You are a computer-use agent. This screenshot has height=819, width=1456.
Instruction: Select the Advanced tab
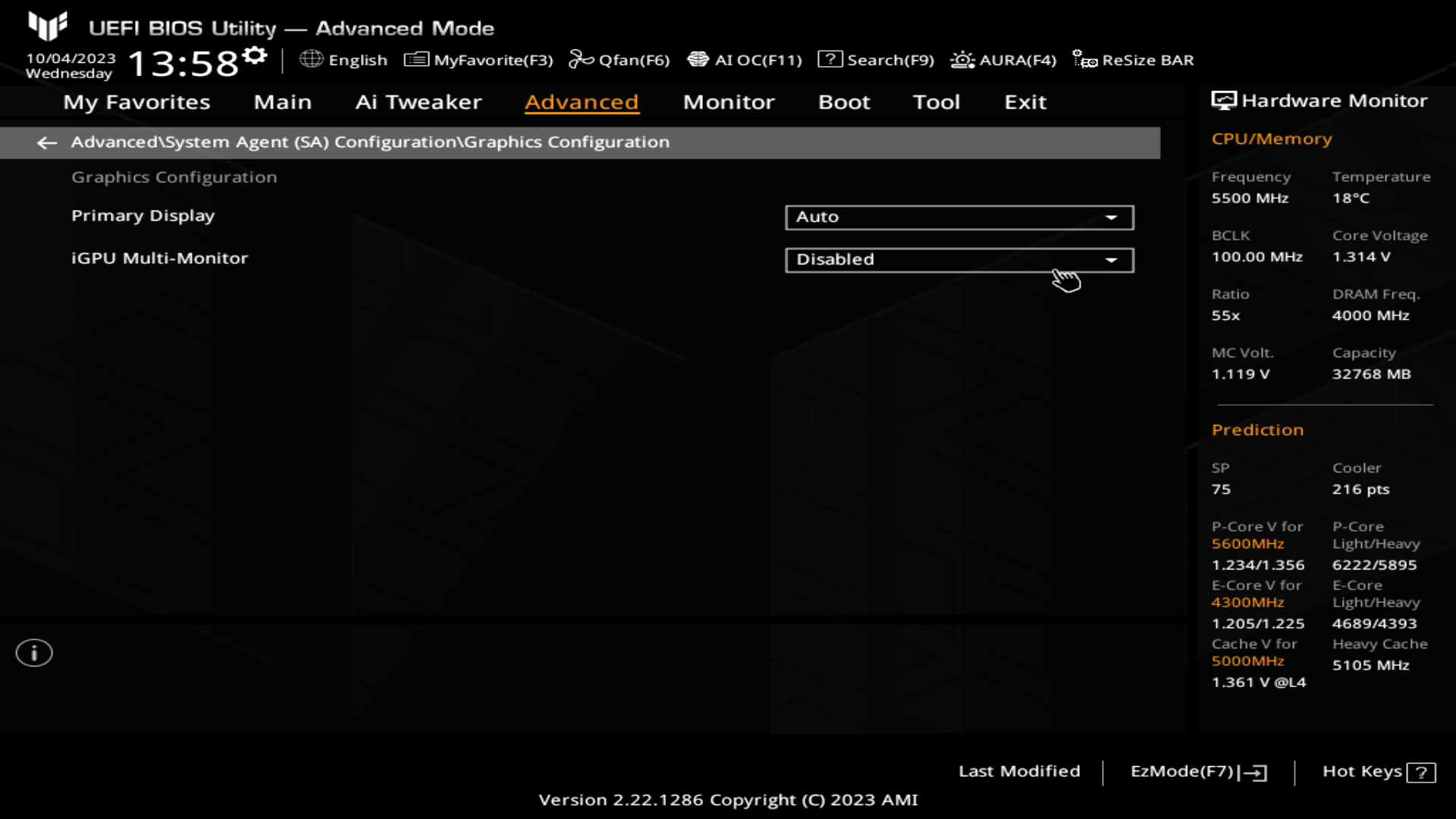(x=582, y=102)
